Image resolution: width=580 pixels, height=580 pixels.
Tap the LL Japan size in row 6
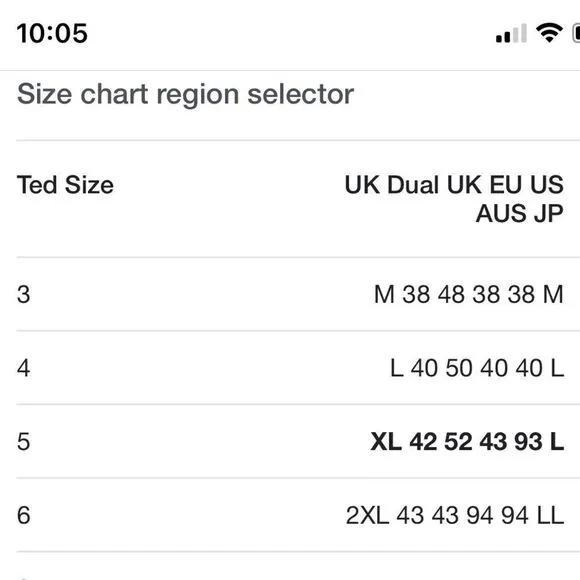[550, 515]
